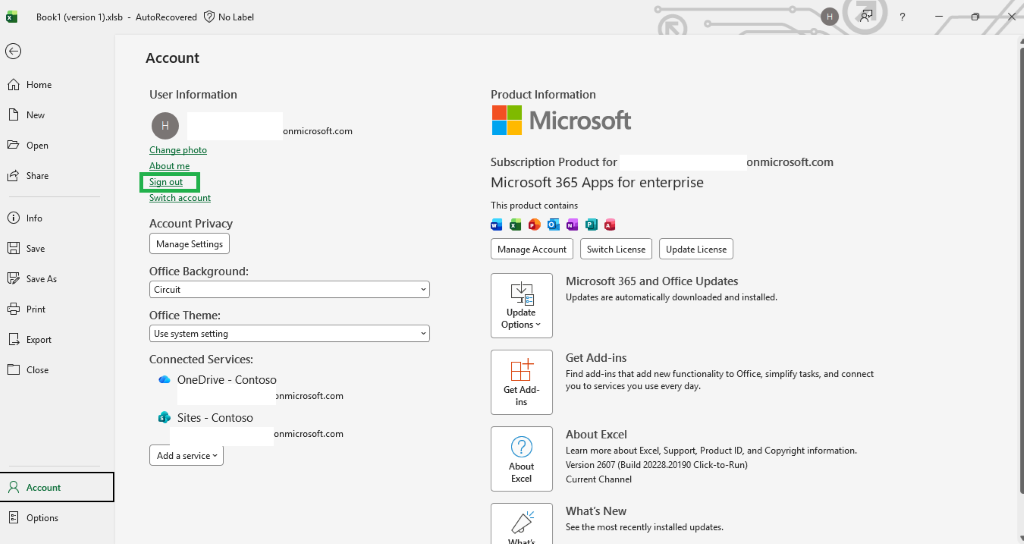
Task: Click the Manage Account button
Action: pyautogui.click(x=532, y=249)
